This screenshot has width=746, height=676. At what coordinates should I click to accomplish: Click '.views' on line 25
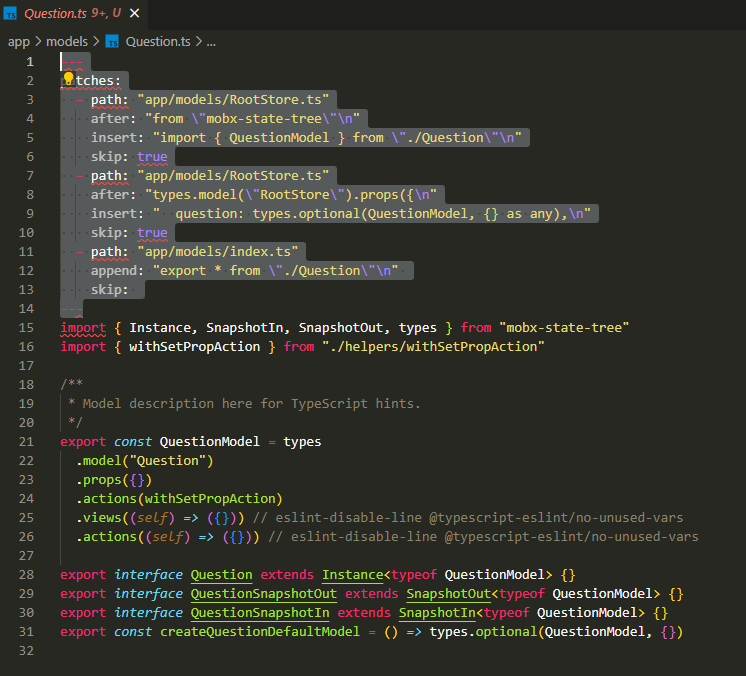tap(99, 518)
